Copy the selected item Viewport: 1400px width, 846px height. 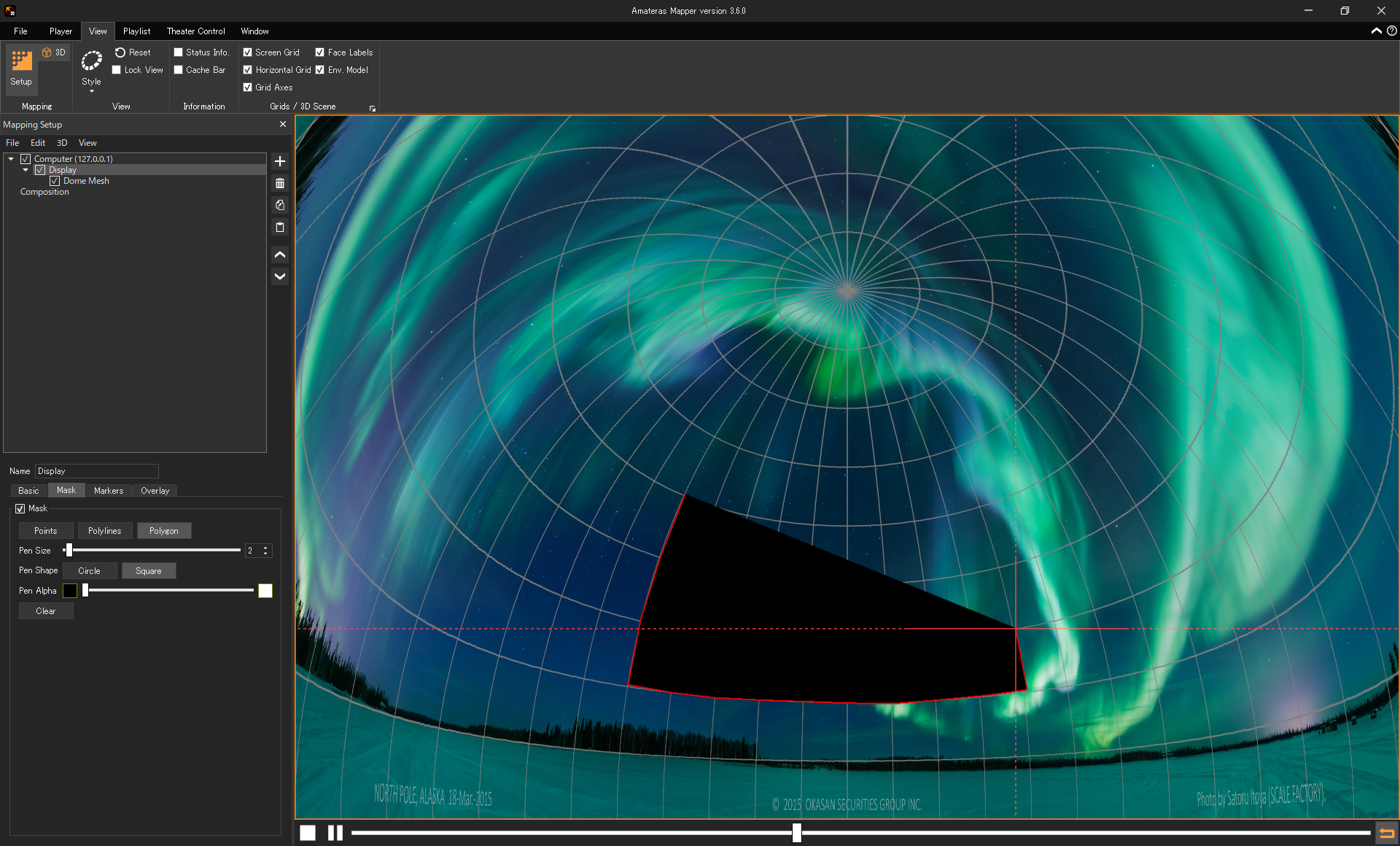pos(280,205)
